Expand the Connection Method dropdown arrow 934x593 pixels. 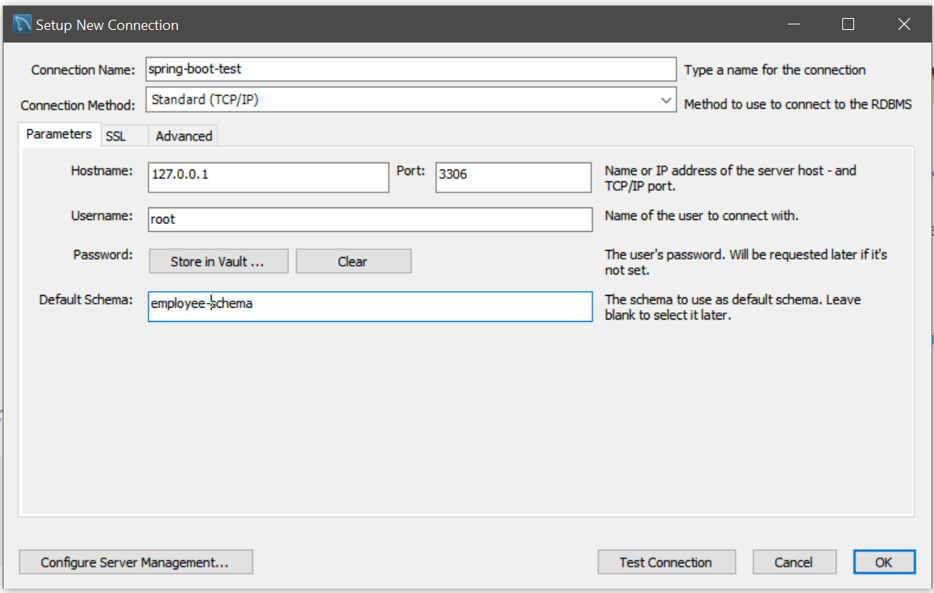pos(666,100)
